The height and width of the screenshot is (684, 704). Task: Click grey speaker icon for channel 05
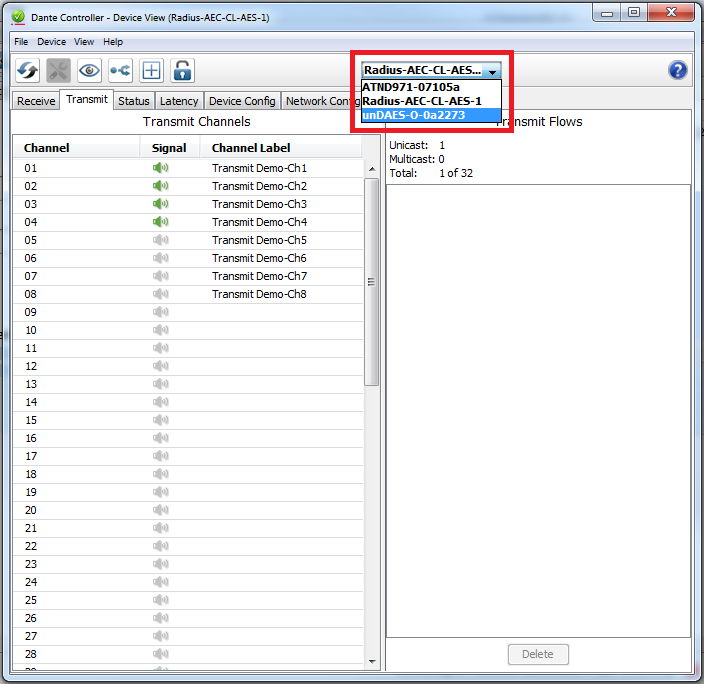point(160,240)
